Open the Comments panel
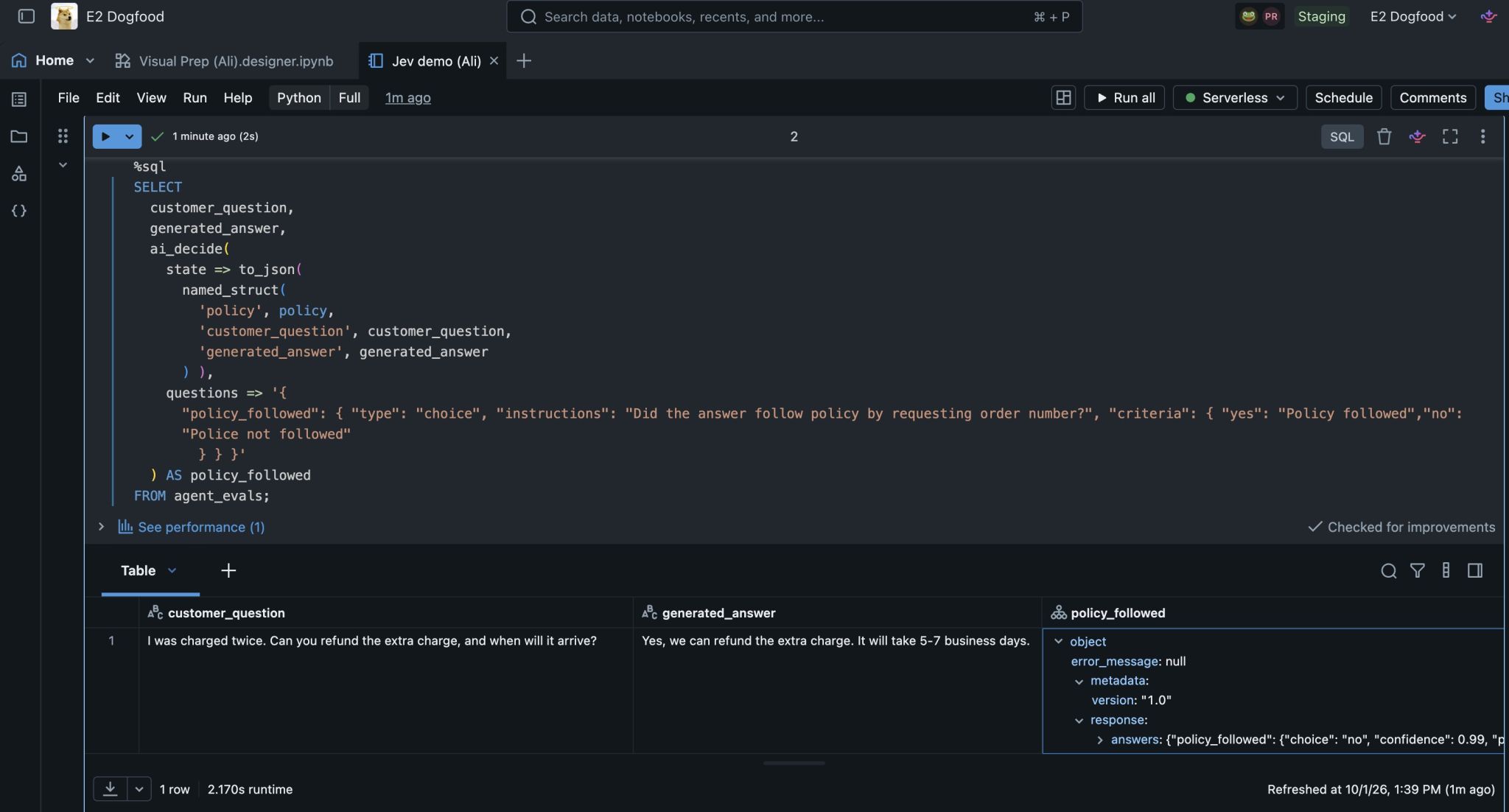The height and width of the screenshot is (812, 1509). pyautogui.click(x=1432, y=97)
